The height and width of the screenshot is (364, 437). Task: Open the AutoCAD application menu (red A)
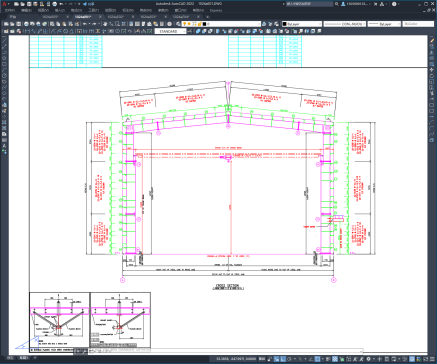5,4
